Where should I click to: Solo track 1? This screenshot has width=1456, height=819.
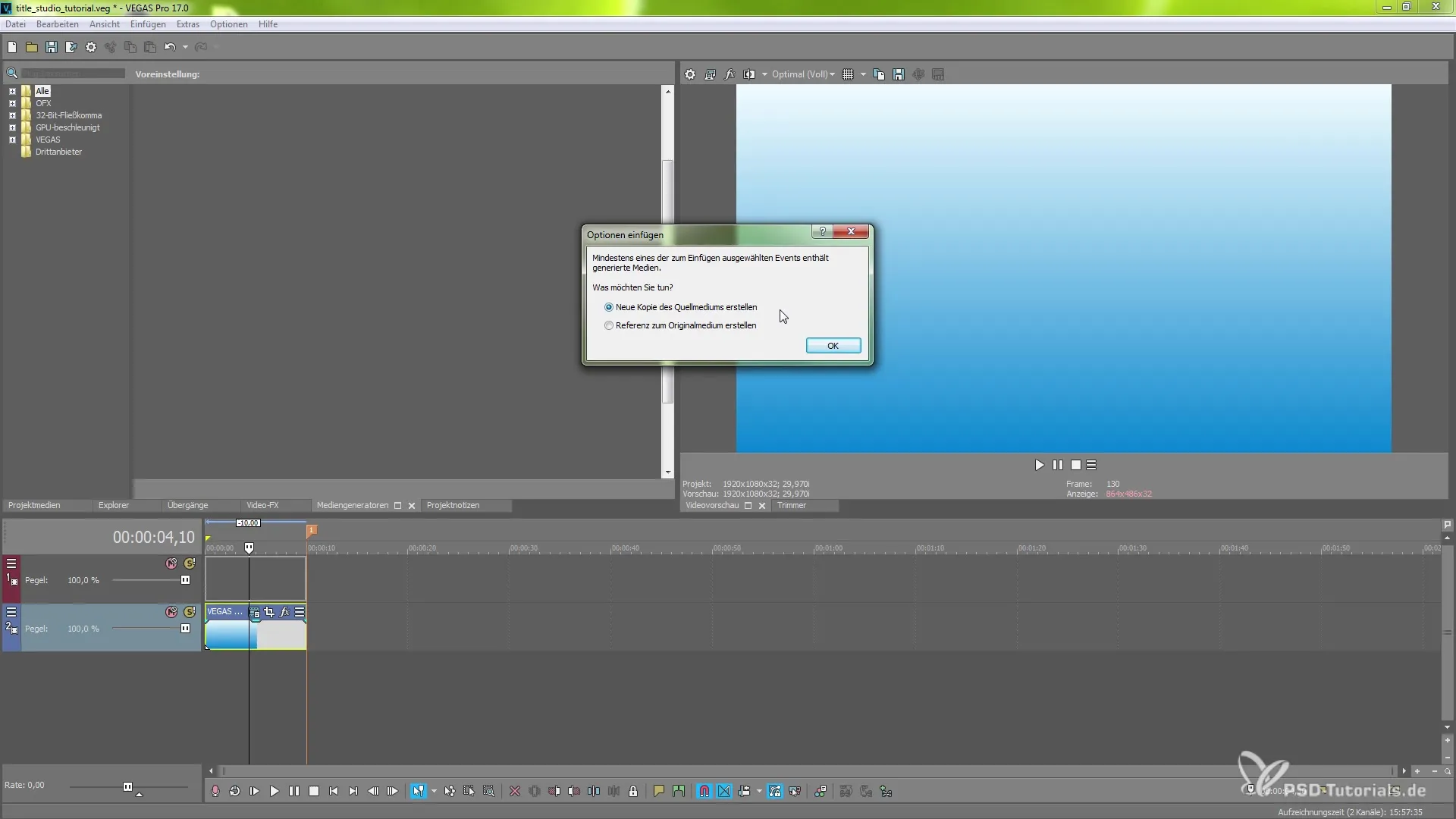pos(190,563)
